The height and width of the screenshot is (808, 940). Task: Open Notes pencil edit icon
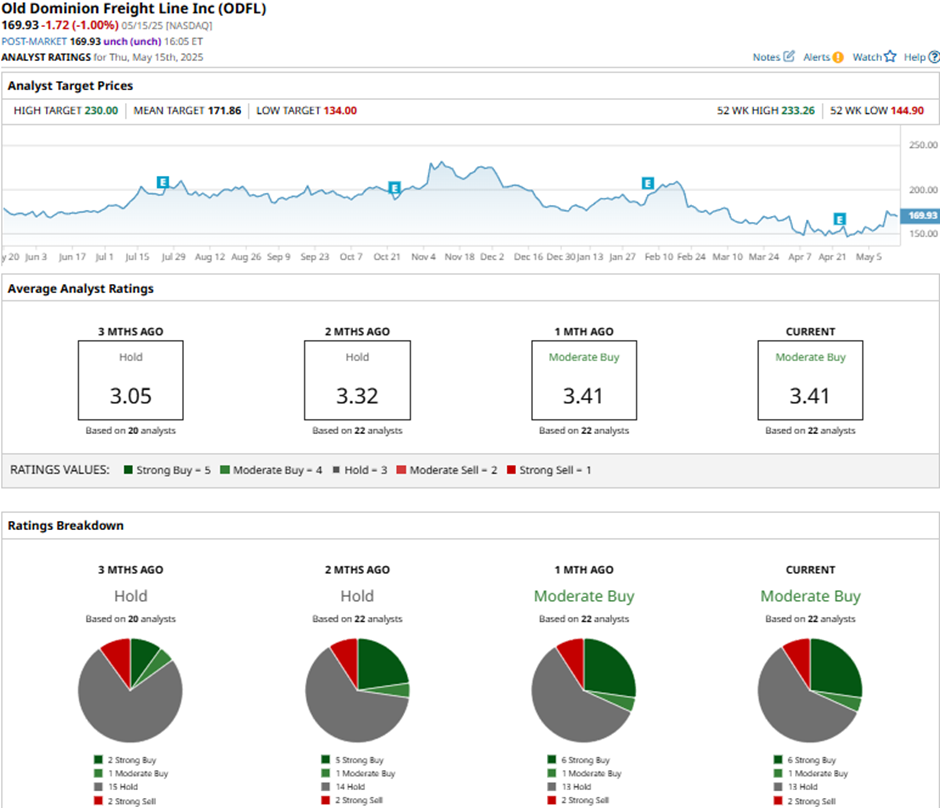click(x=789, y=57)
